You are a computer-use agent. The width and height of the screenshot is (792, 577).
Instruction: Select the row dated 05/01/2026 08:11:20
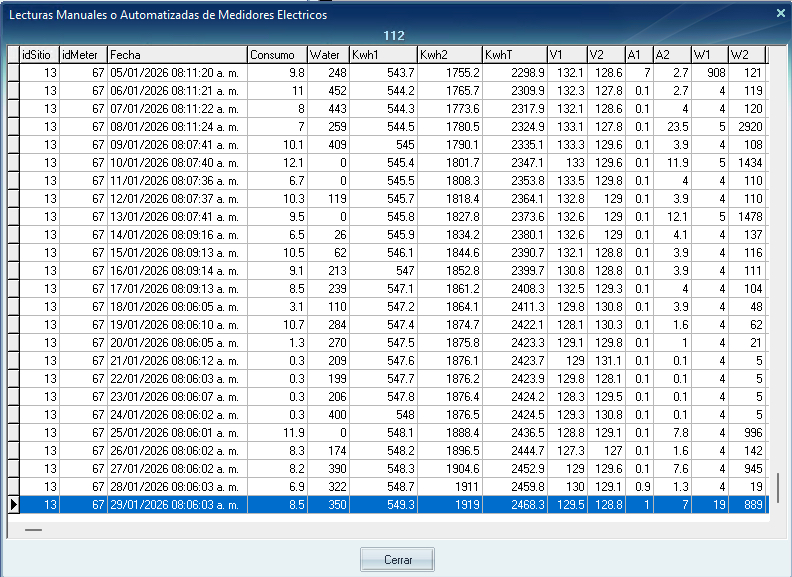point(176,73)
